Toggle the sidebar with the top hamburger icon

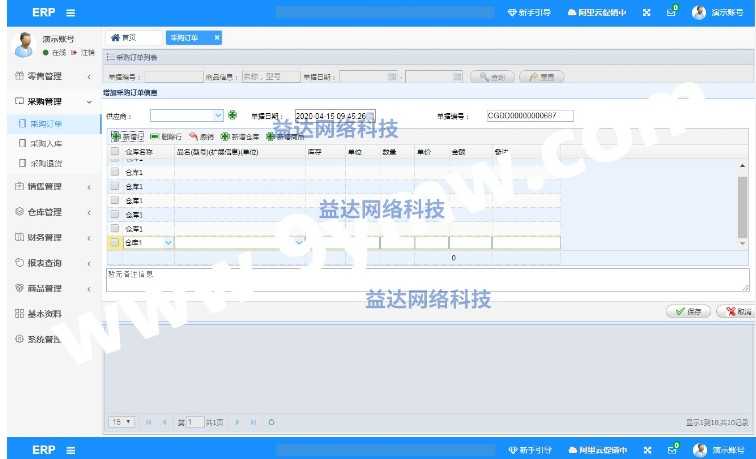pos(70,13)
